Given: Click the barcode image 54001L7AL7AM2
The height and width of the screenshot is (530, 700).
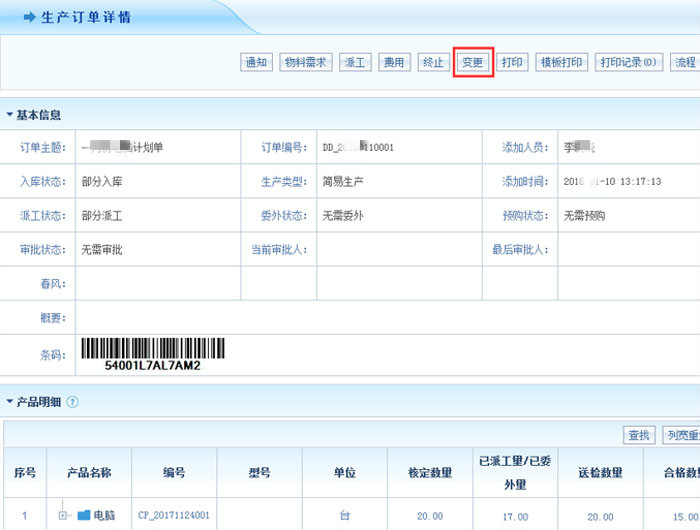Looking at the screenshot, I should [153, 354].
